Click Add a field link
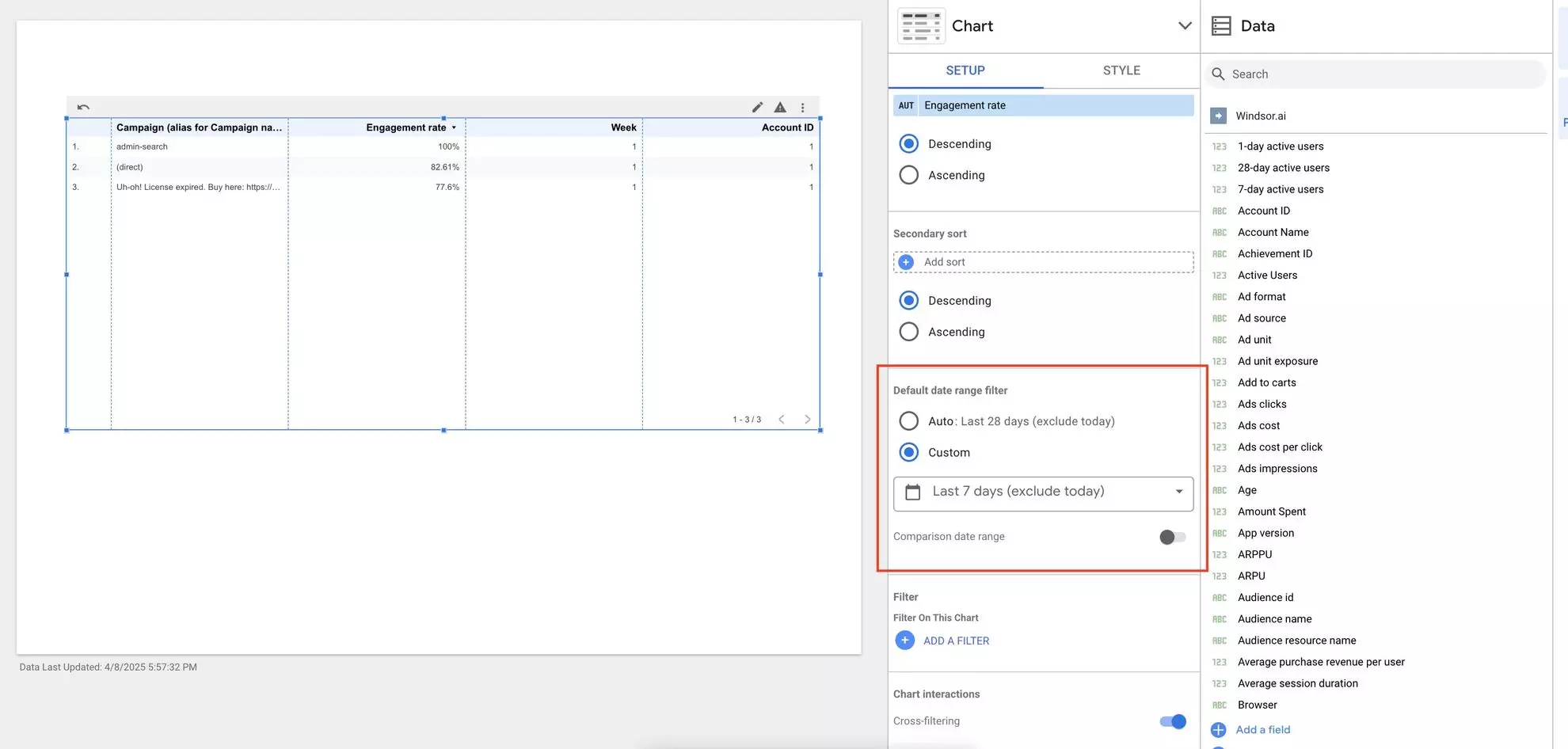The width and height of the screenshot is (1568, 749). coord(1263,730)
